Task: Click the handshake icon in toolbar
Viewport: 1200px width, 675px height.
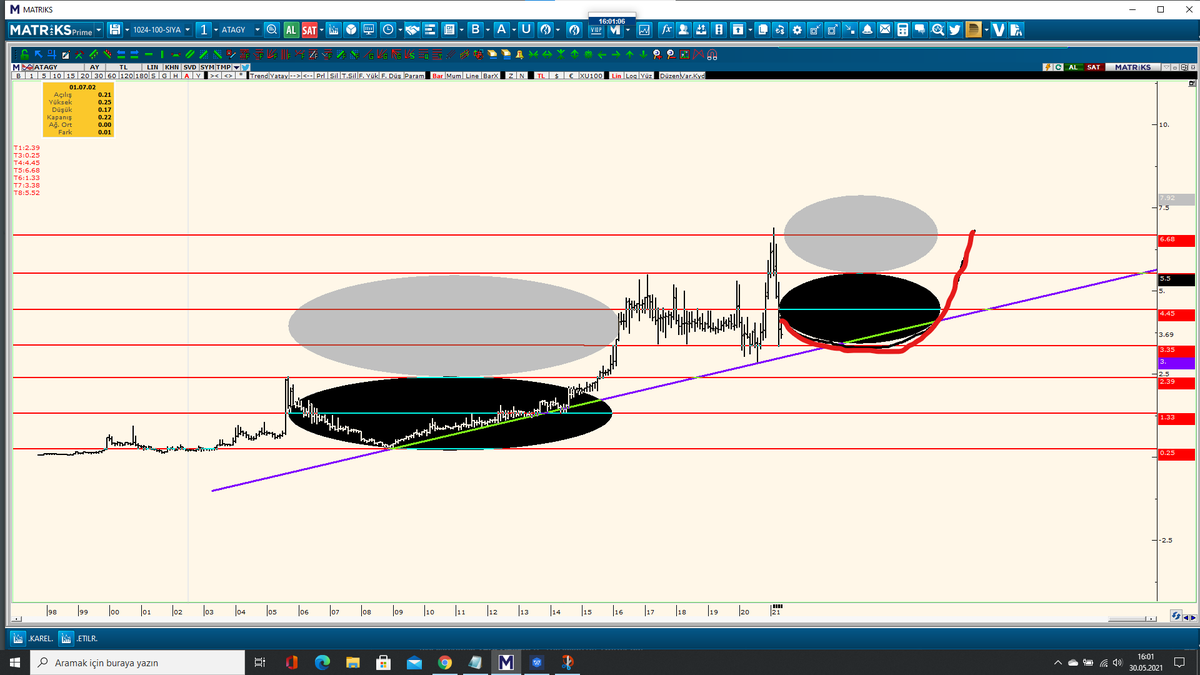Action: pos(411,29)
